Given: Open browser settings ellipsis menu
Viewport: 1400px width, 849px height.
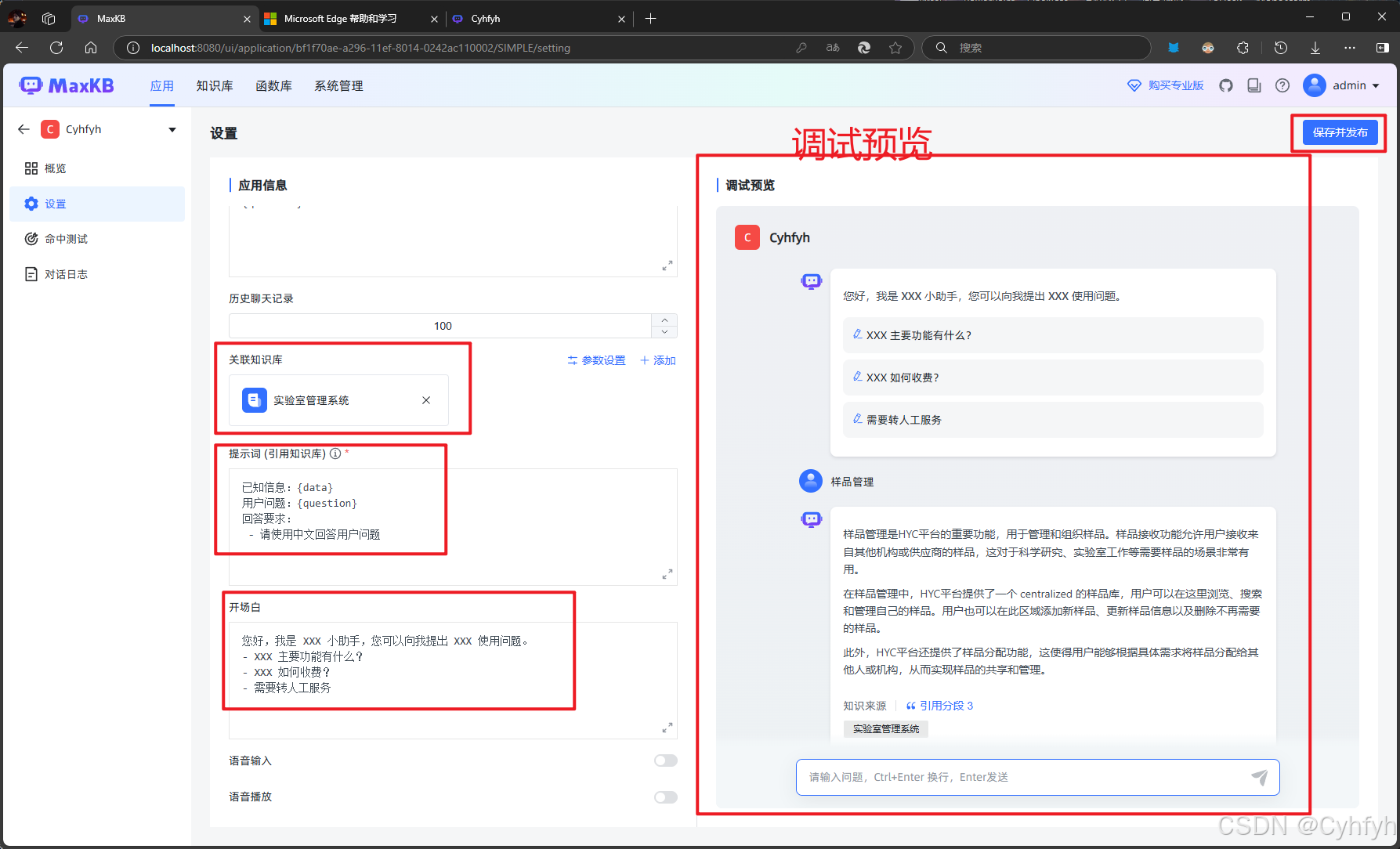Looking at the screenshot, I should [1349, 48].
